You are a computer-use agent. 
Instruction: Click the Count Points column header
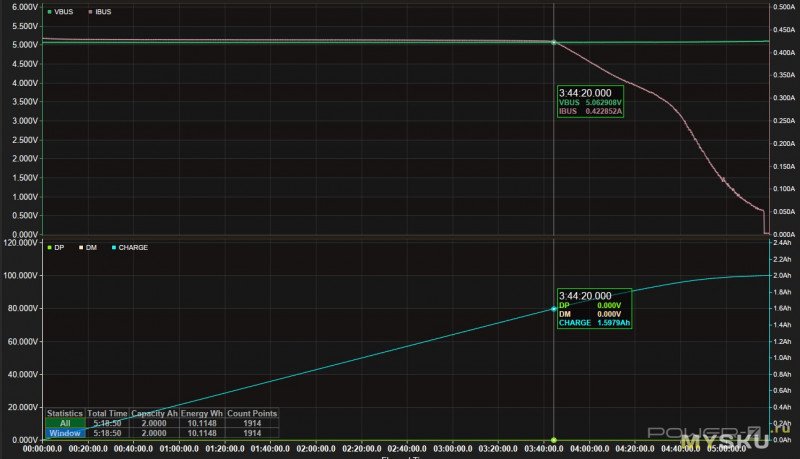[x=252, y=413]
